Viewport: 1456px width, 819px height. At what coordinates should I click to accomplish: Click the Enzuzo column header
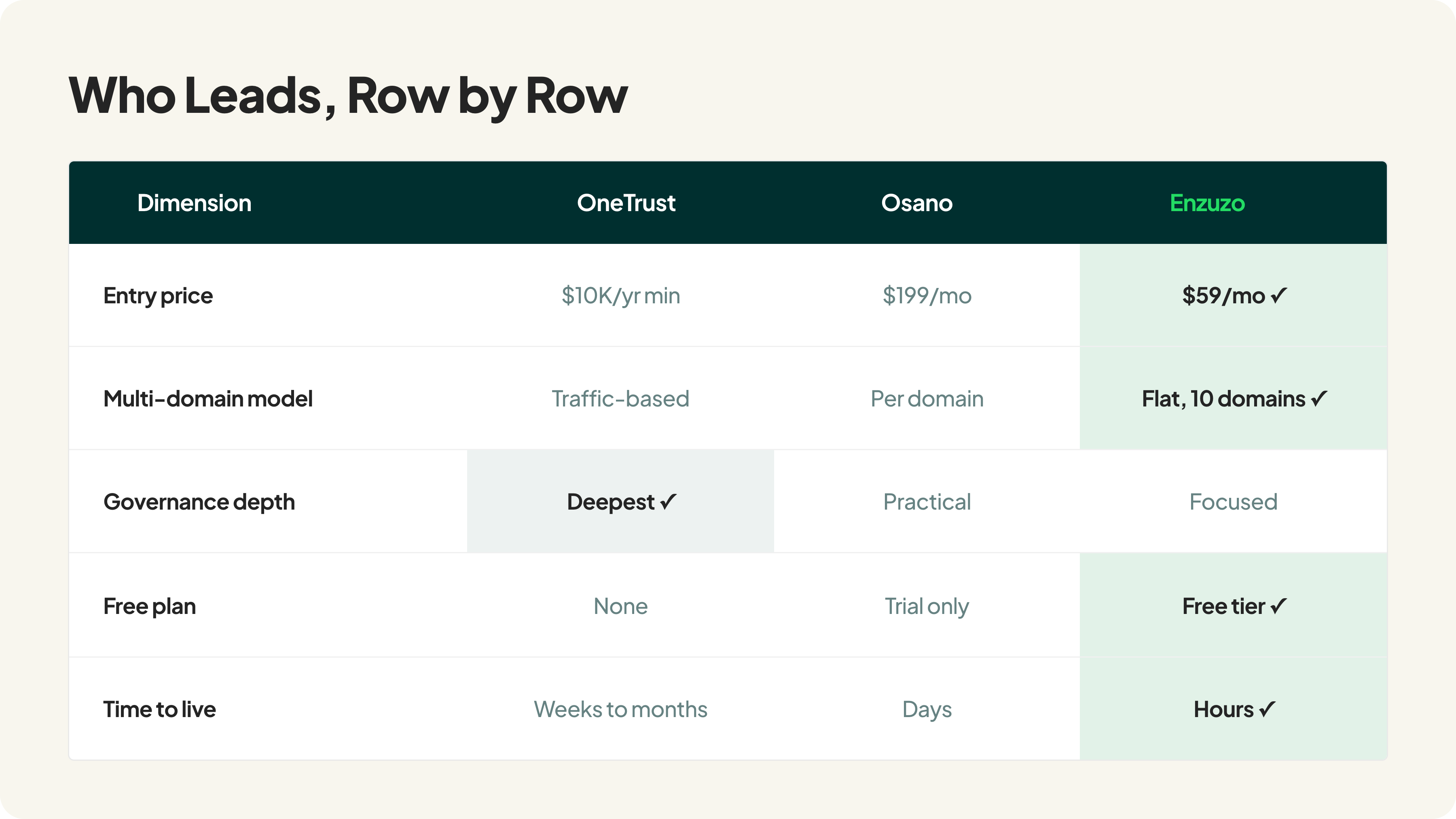(x=1207, y=203)
